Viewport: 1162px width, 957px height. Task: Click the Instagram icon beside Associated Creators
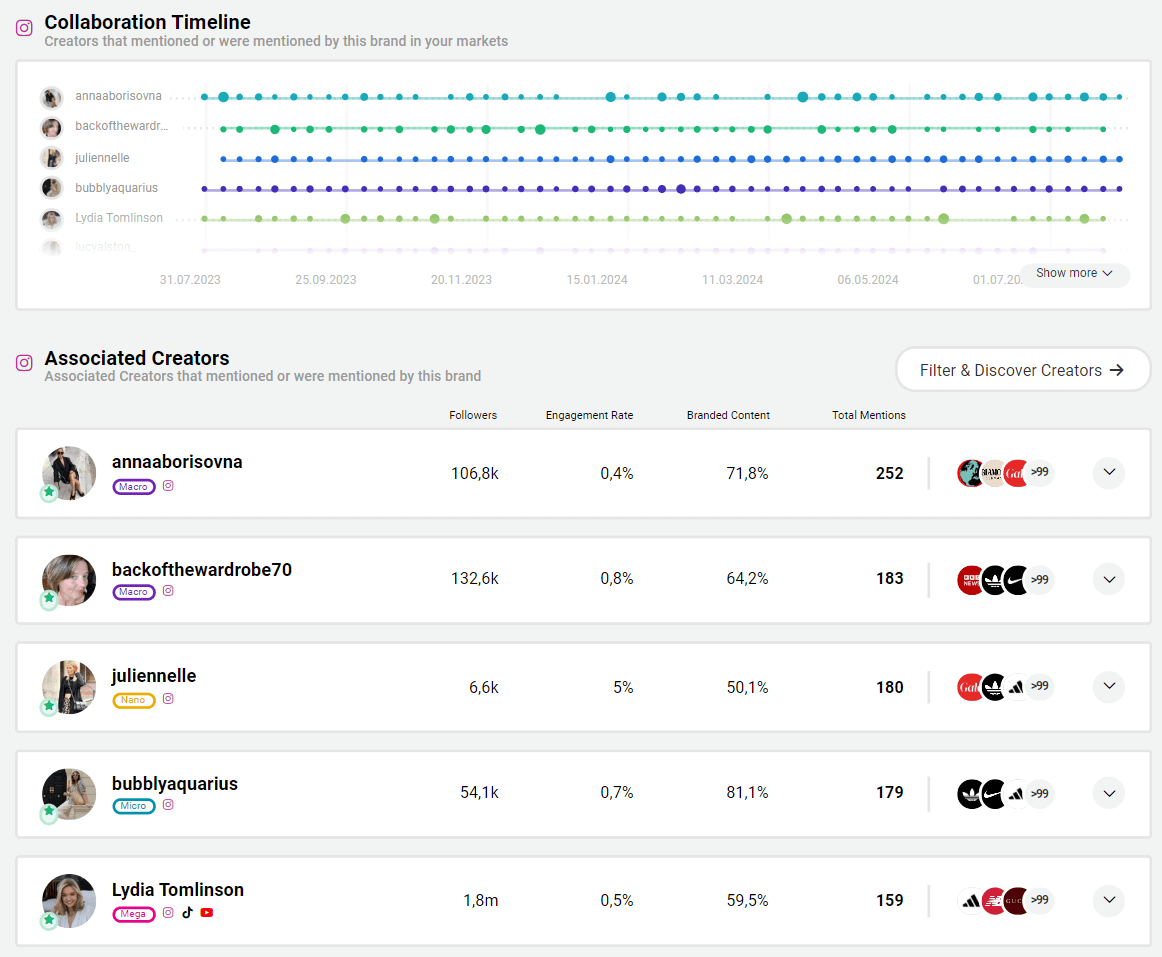click(x=25, y=364)
